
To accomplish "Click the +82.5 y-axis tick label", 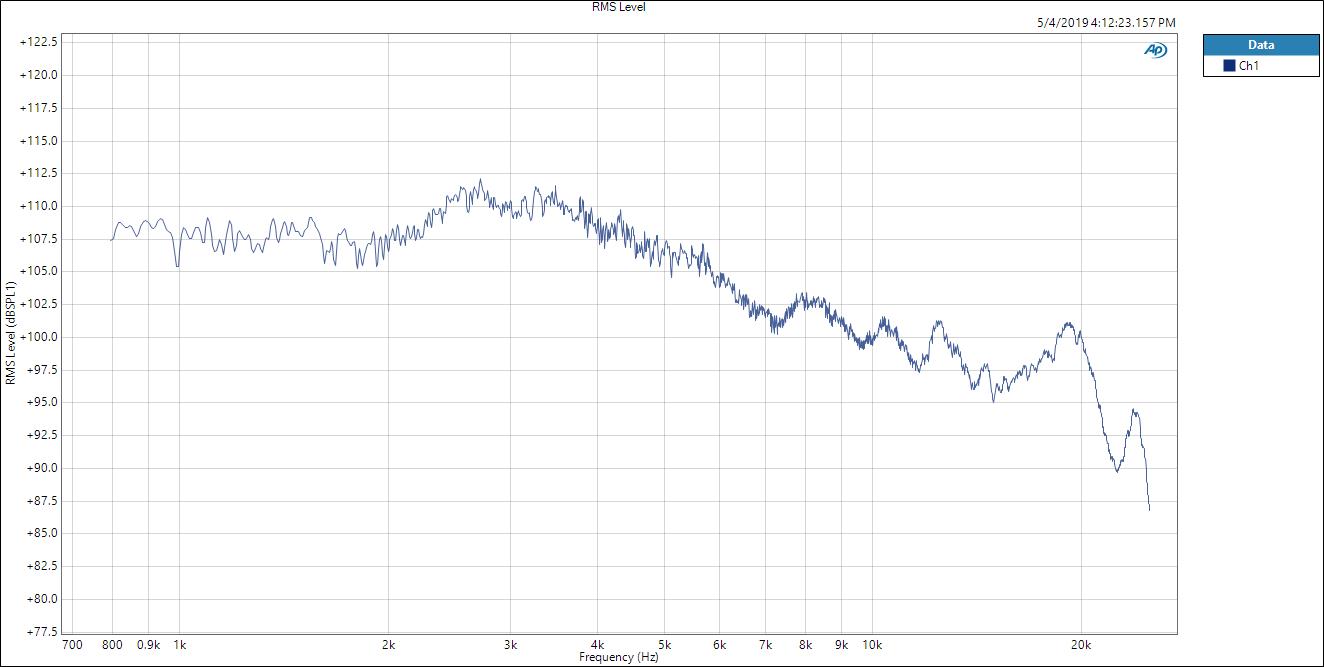I will point(42,566).
